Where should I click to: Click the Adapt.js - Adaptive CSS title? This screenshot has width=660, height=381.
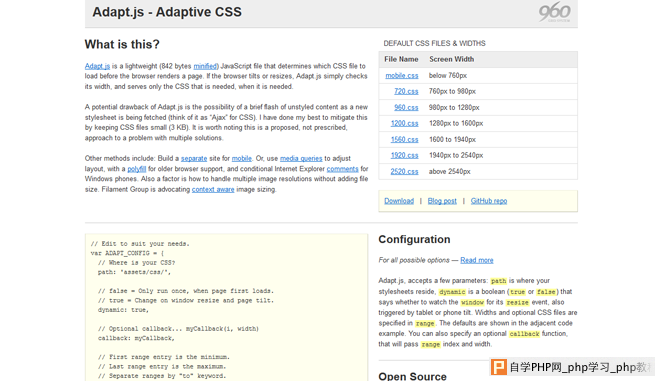[x=167, y=12]
